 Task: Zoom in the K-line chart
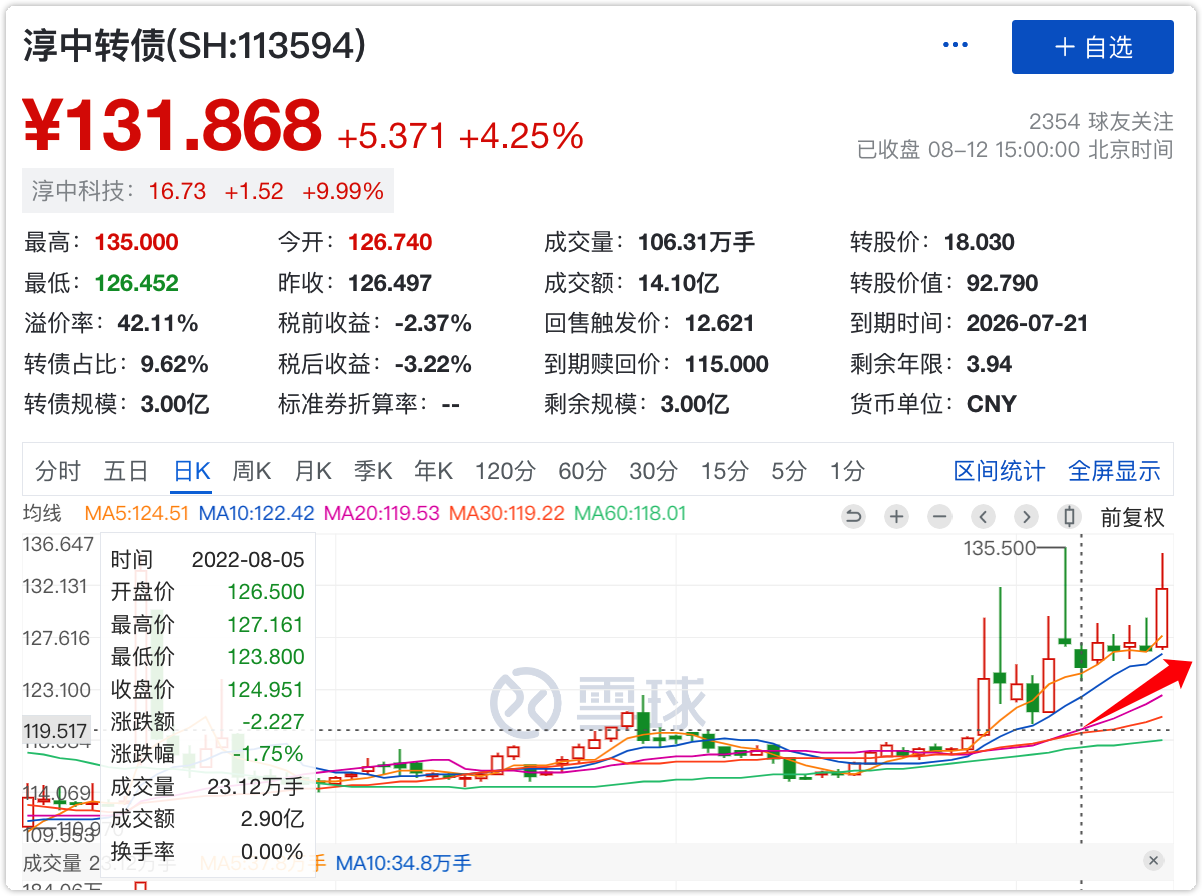[897, 517]
